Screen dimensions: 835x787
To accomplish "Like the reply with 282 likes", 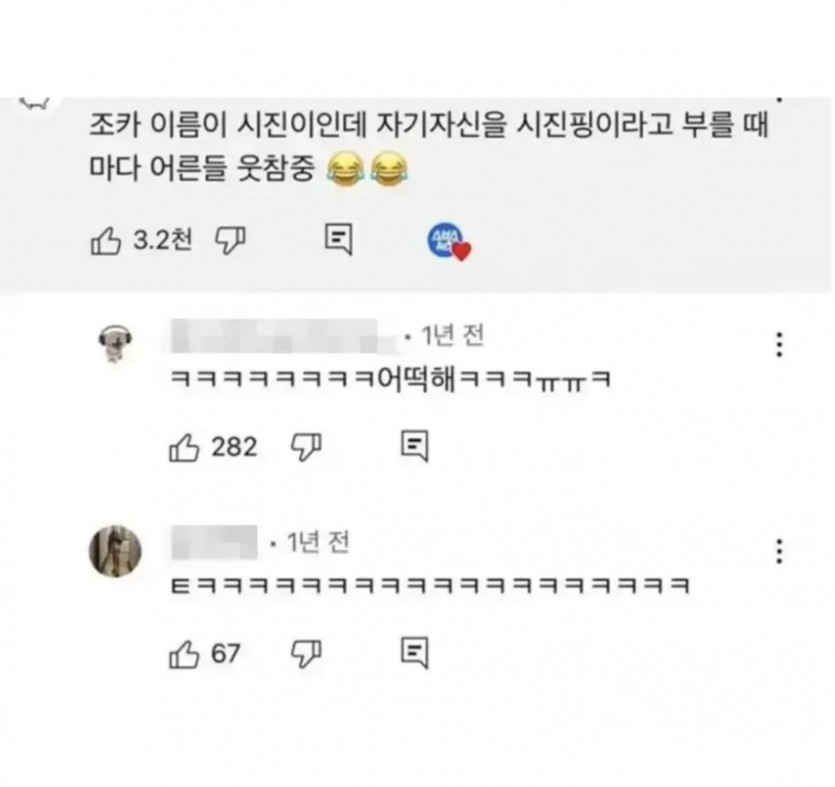I will pyautogui.click(x=184, y=447).
